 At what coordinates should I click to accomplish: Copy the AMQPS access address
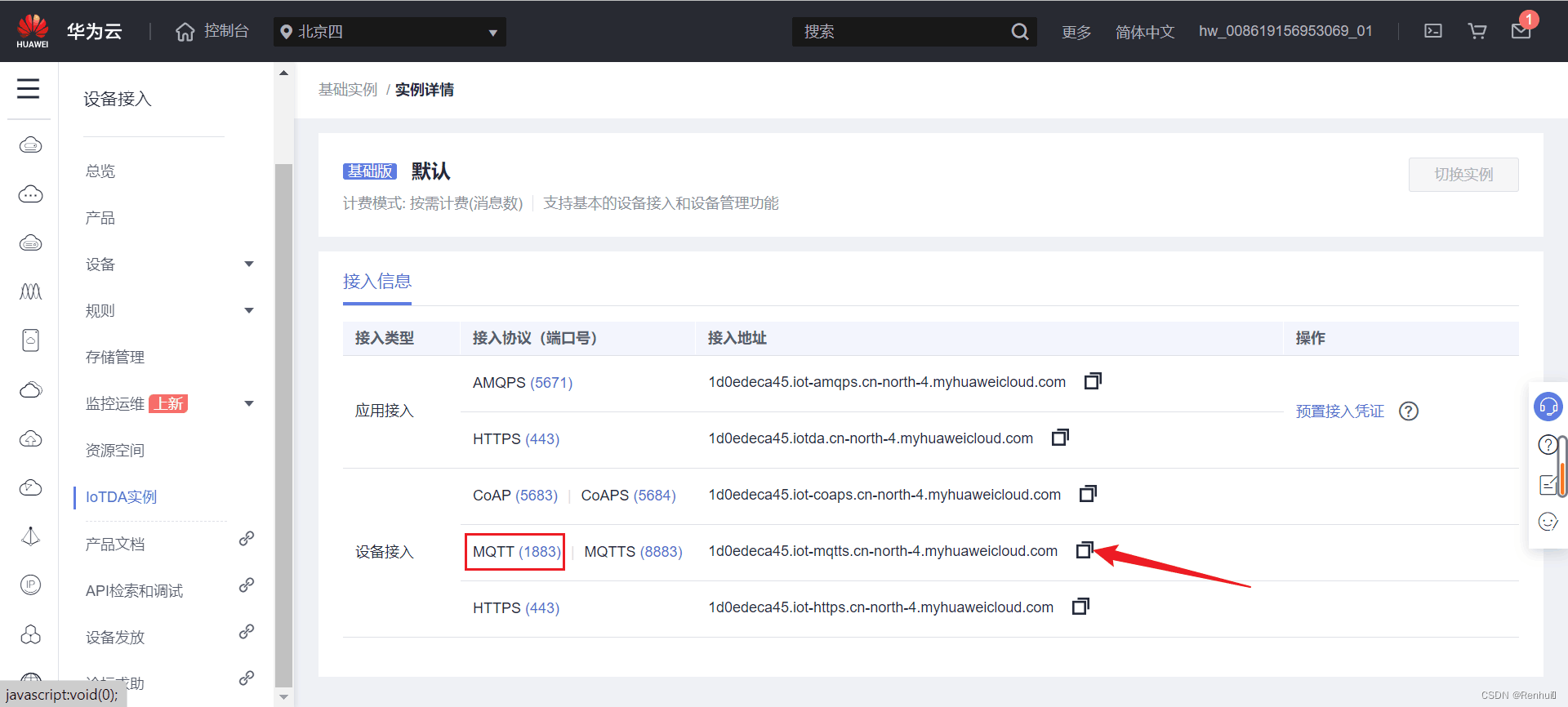(1093, 381)
